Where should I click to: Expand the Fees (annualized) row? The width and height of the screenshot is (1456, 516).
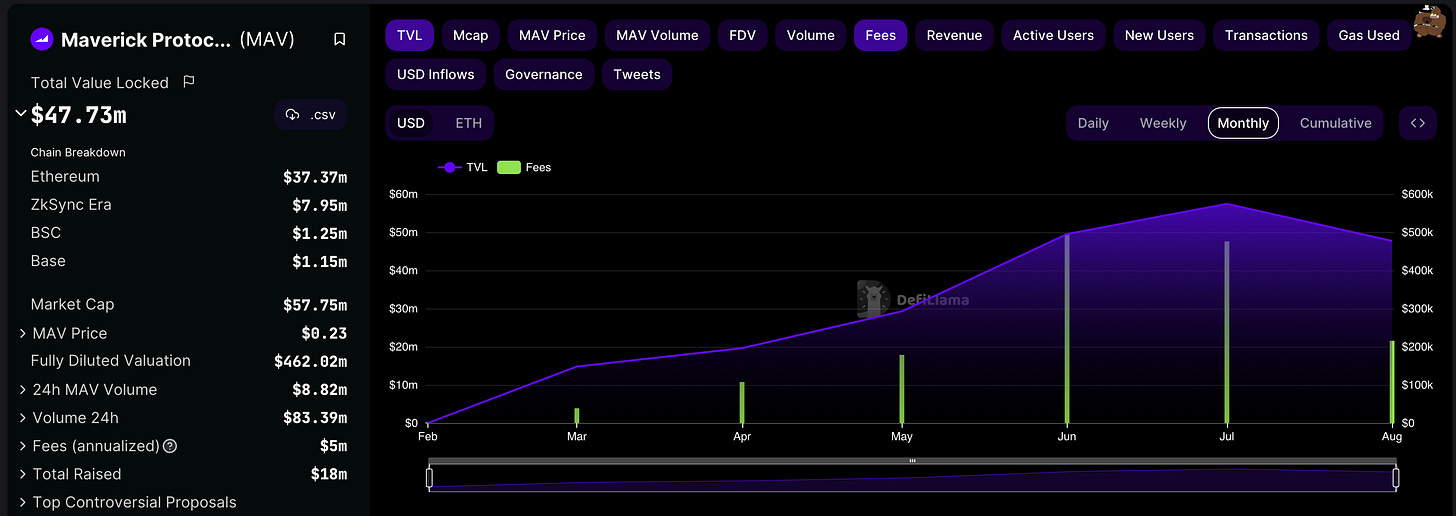(x=23, y=446)
